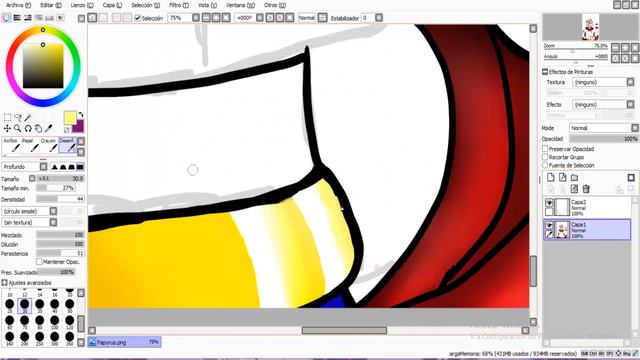Create a new layer folder
Viewport: 640px width, 360px height.
[574, 178]
